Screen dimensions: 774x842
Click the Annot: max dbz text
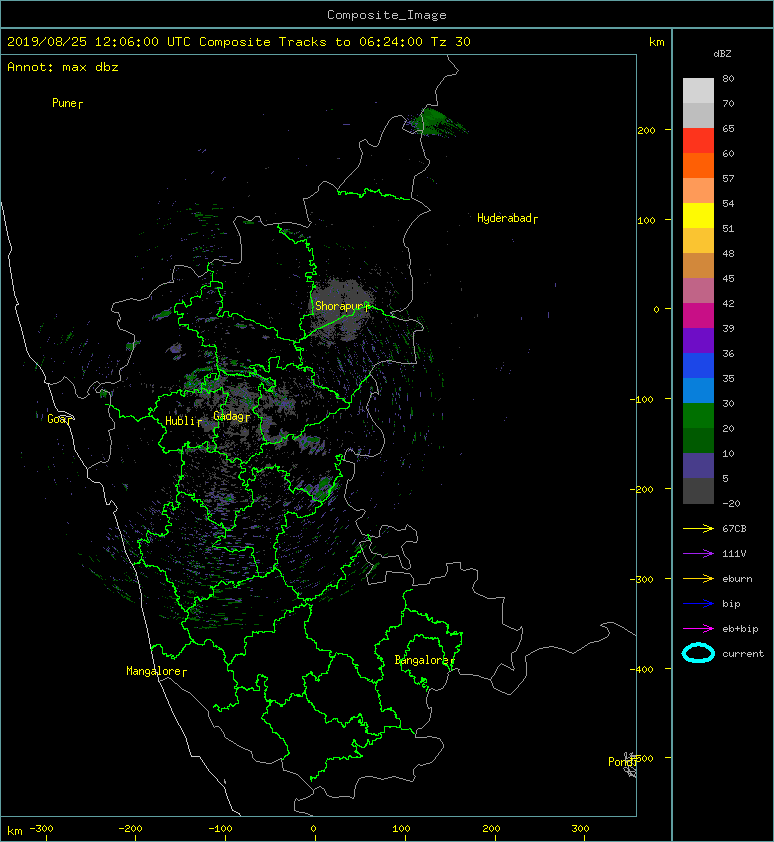[x=63, y=67]
